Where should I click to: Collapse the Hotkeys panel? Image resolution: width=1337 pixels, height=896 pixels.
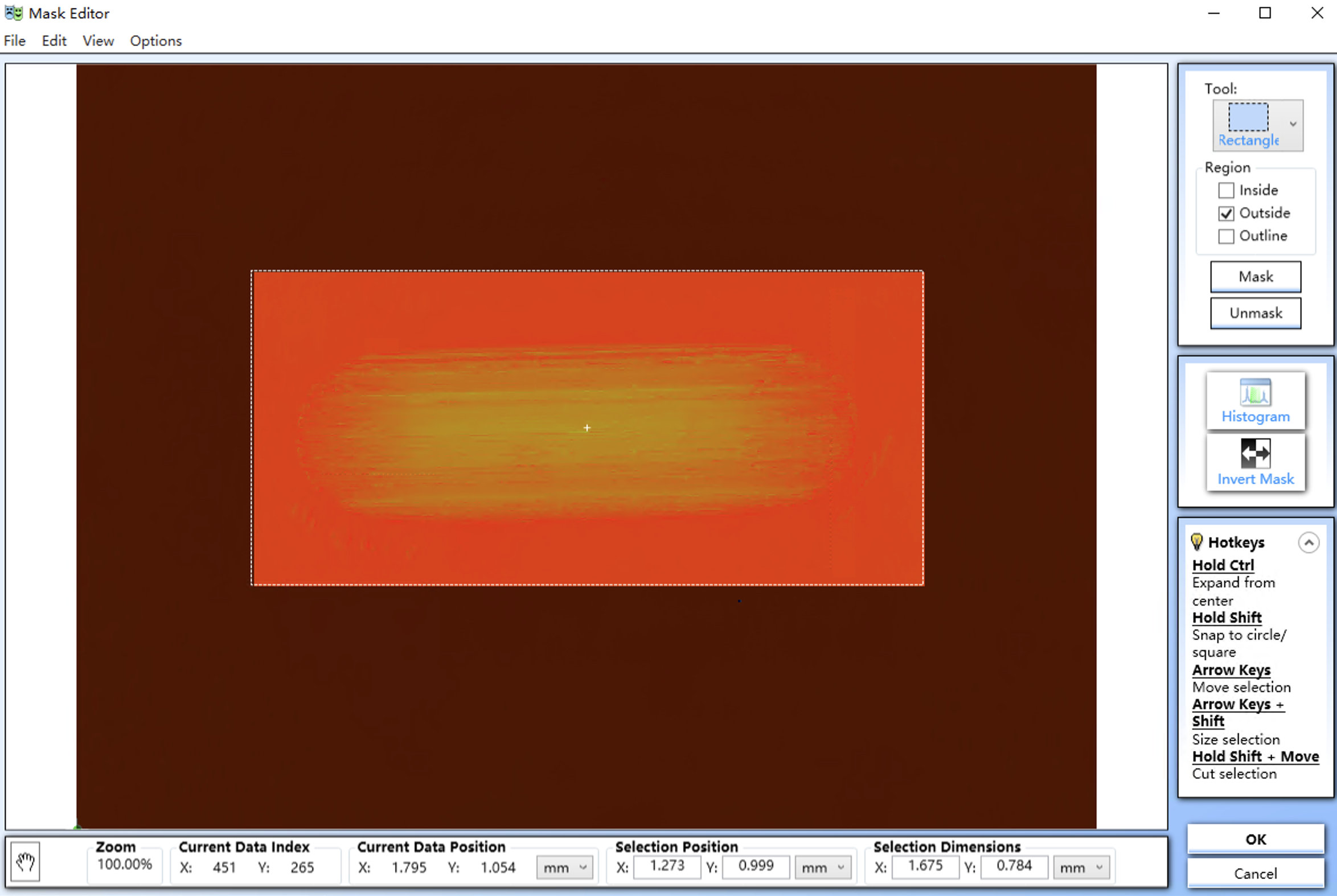(1309, 542)
